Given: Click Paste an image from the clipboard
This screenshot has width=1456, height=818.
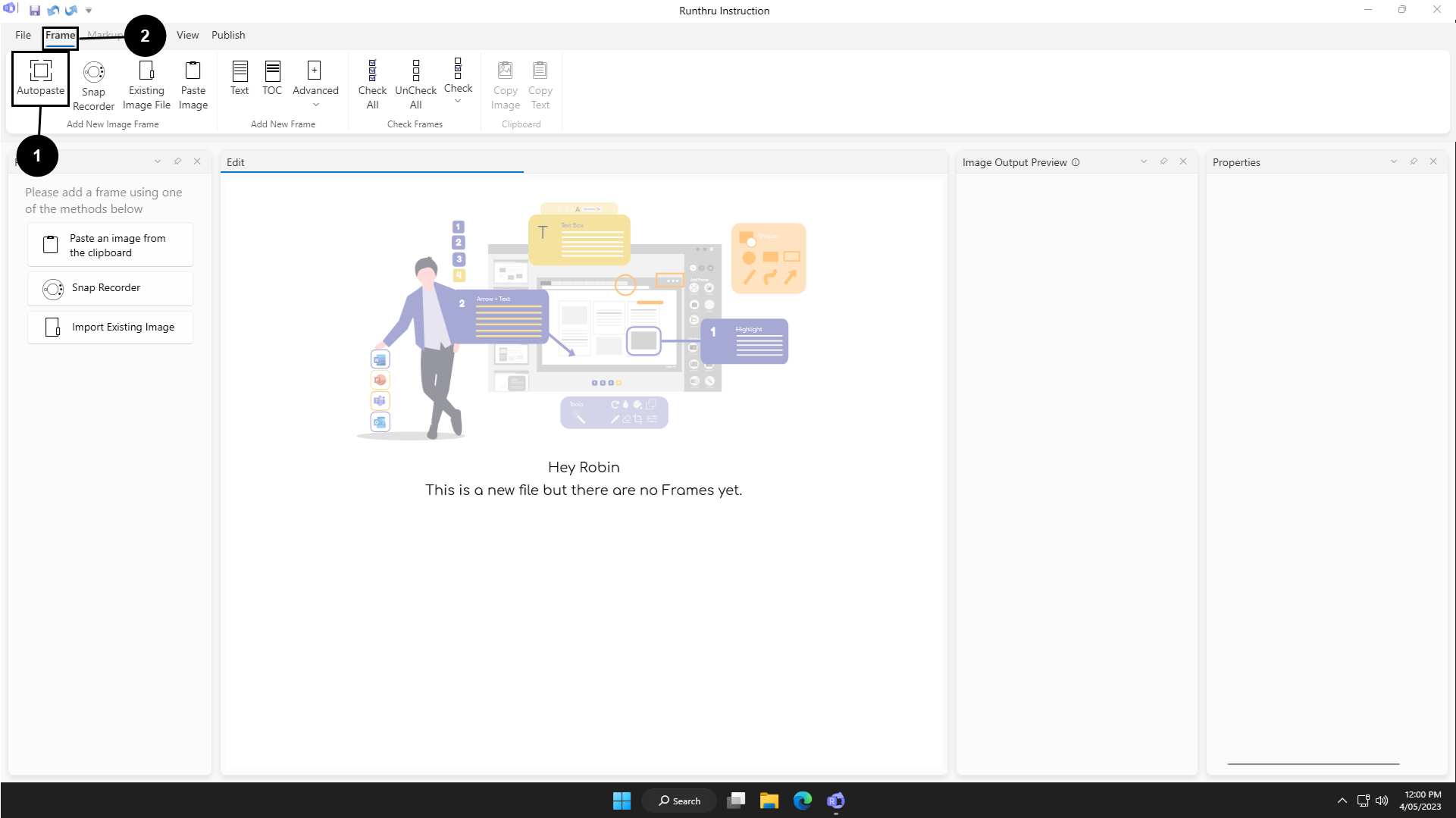Looking at the screenshot, I should tap(111, 245).
